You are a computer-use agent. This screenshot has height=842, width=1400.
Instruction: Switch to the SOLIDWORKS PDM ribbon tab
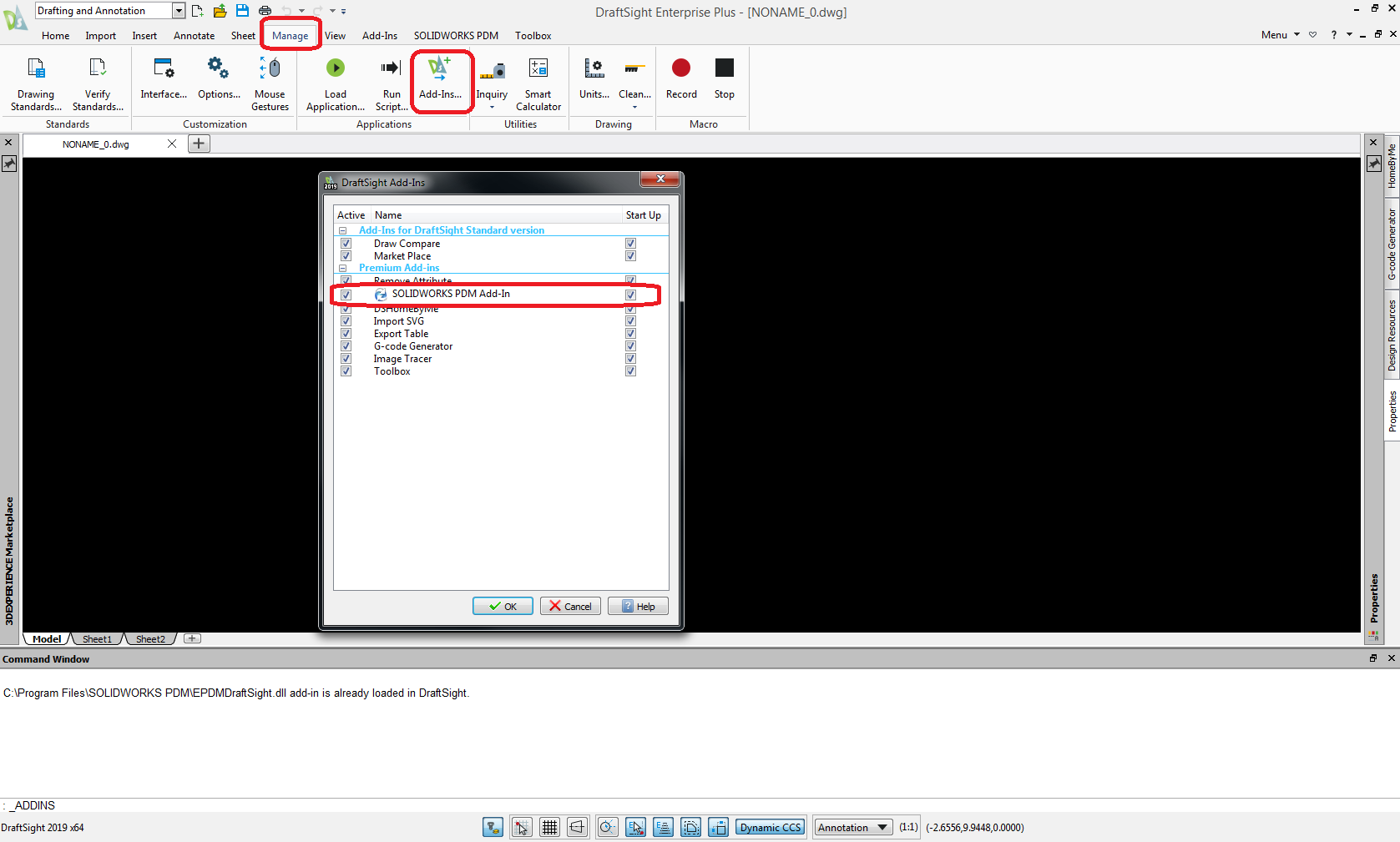(456, 36)
